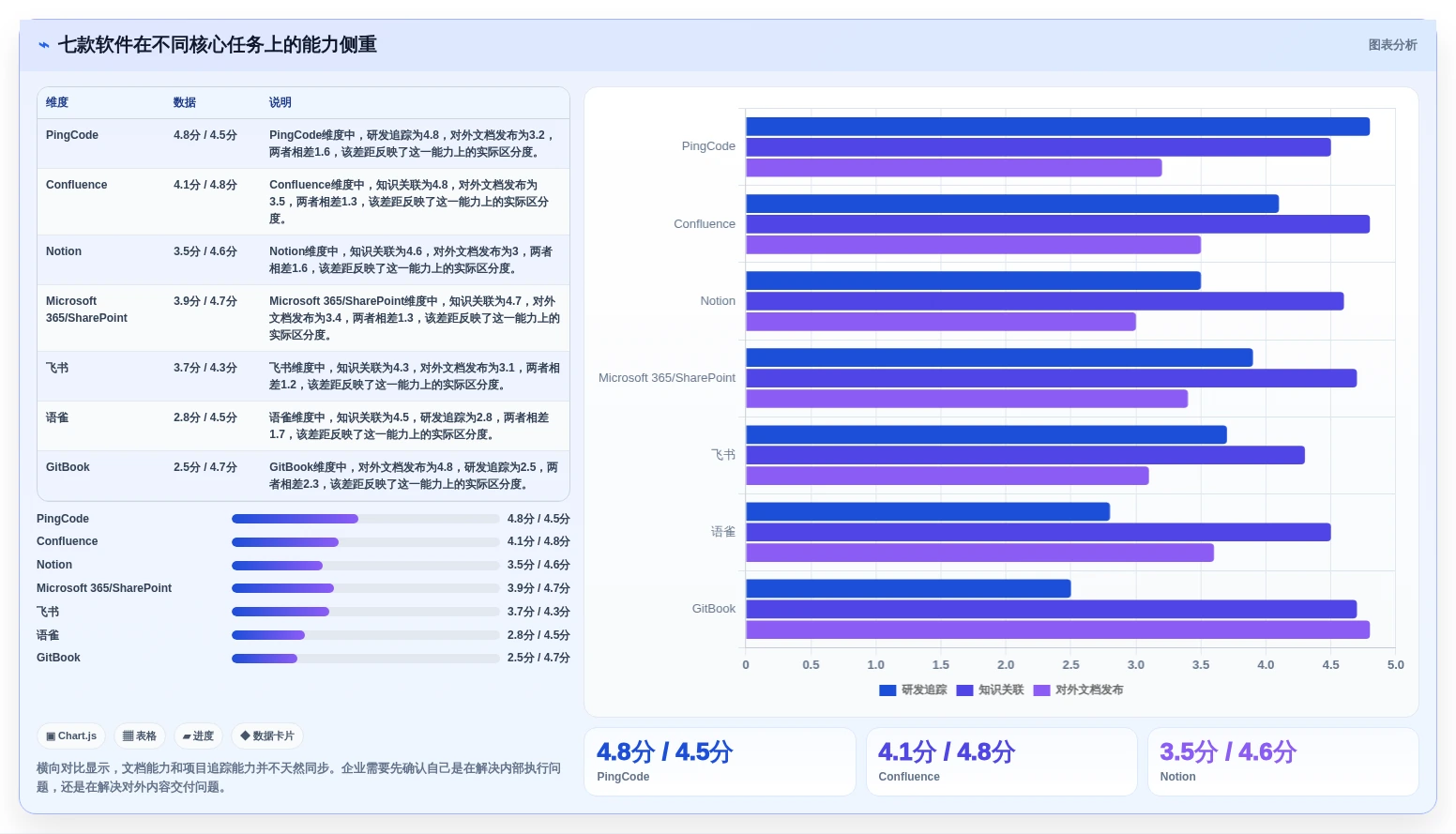Click the Notion progress bar
This screenshot has height=834, width=1456.
365,566
